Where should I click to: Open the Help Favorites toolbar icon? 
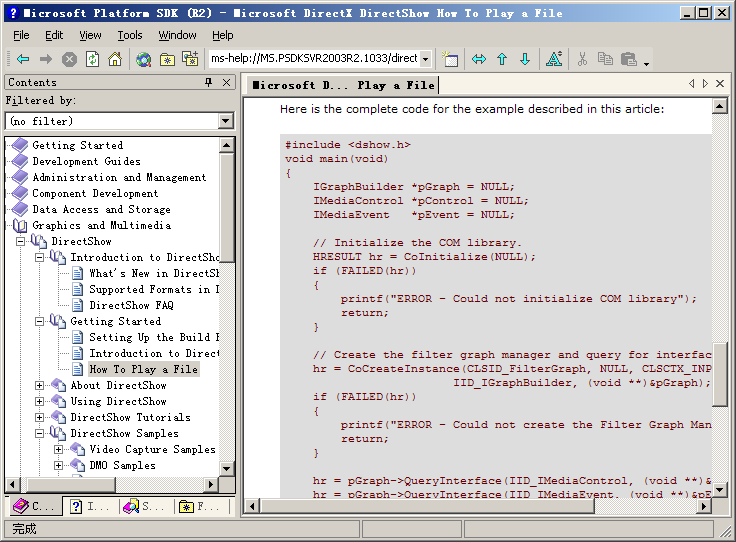pos(167,59)
